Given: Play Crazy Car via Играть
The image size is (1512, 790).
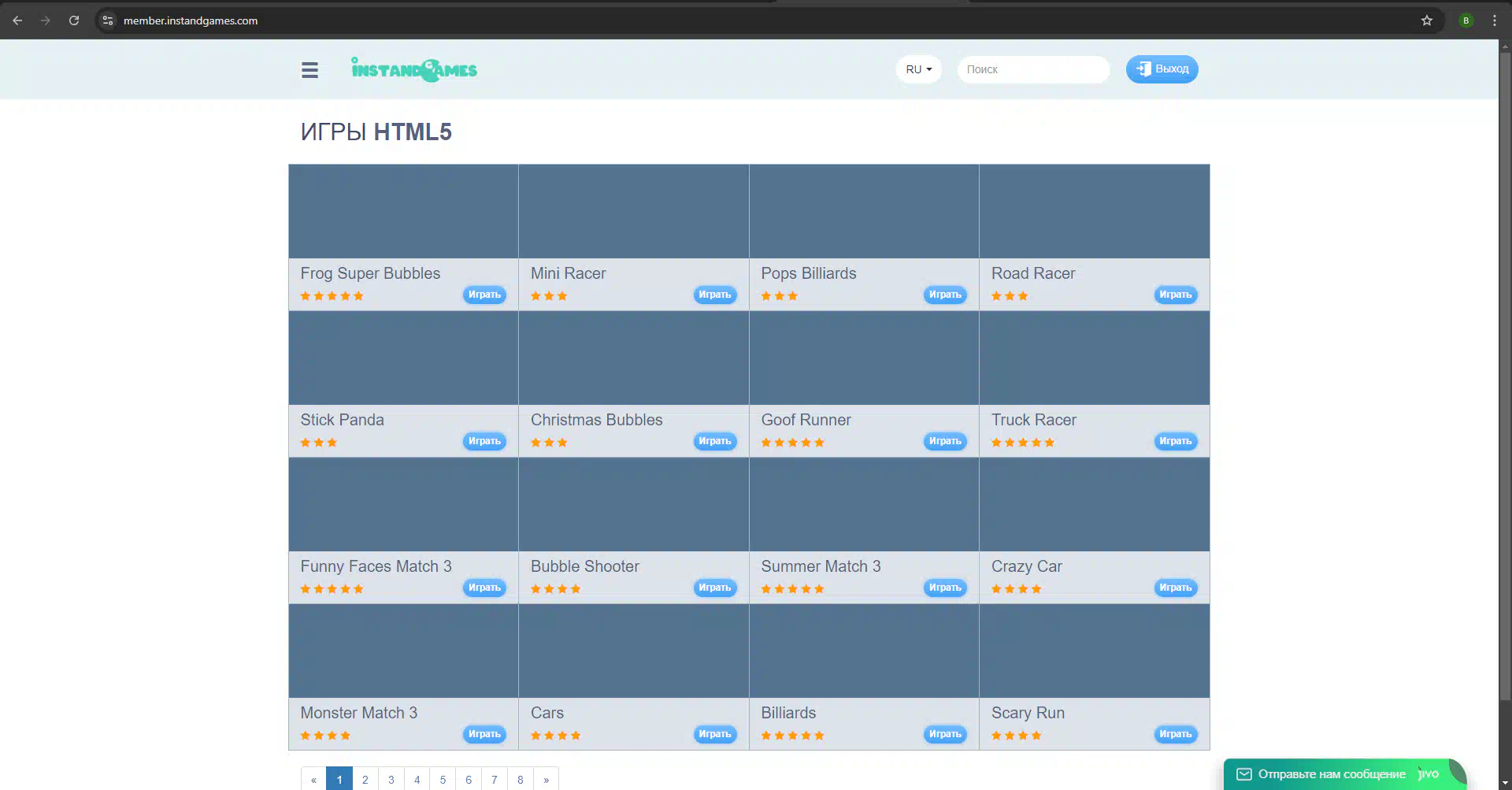Looking at the screenshot, I should (x=1176, y=588).
